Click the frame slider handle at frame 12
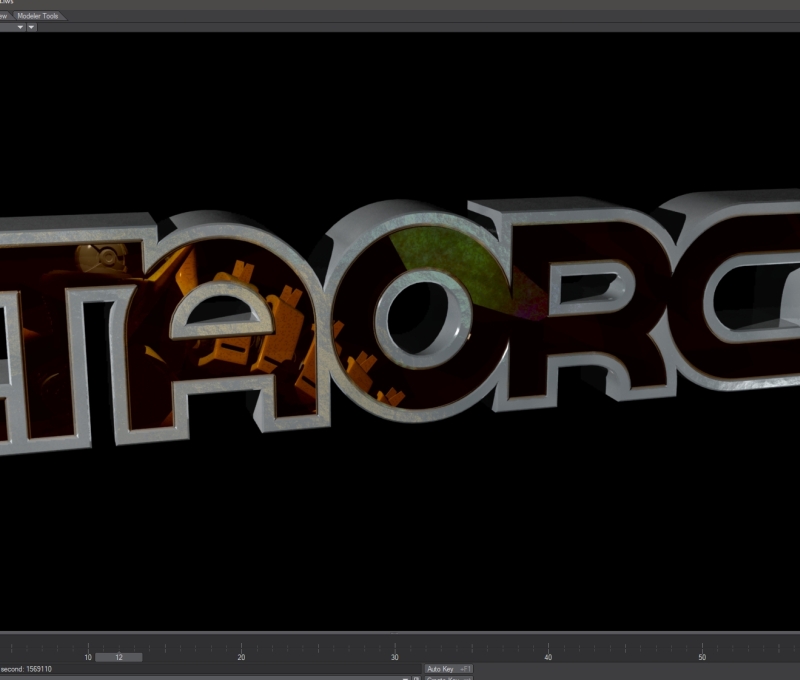 118,657
